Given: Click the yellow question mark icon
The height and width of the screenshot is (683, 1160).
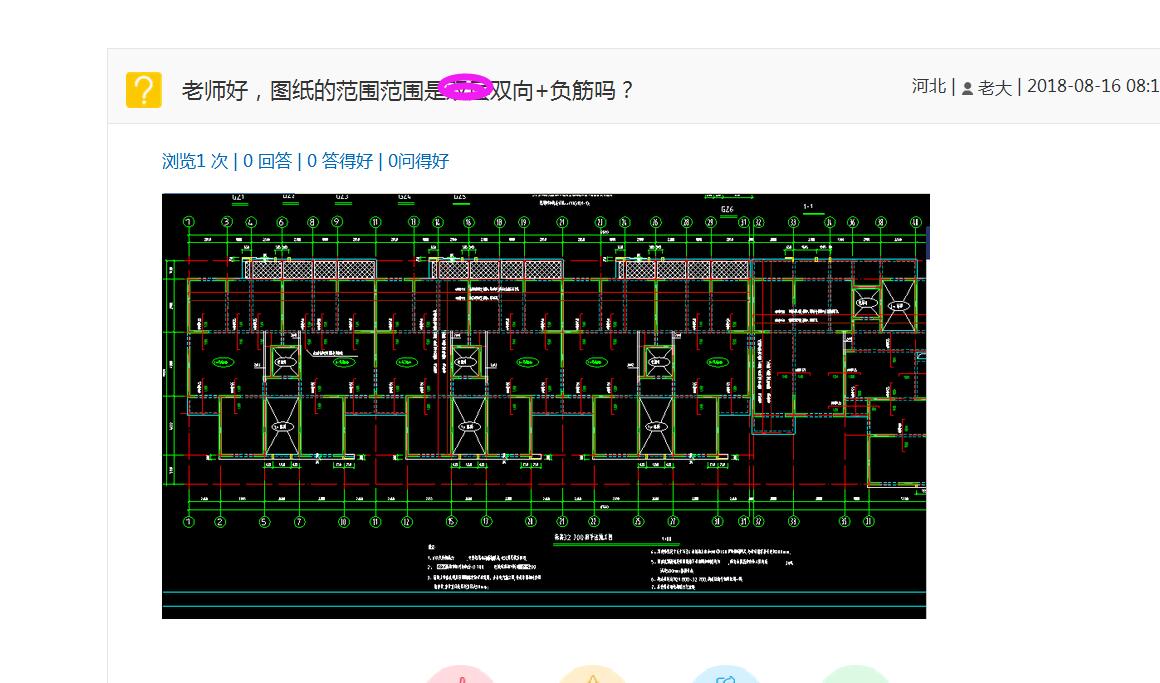Looking at the screenshot, I should coord(144,90).
